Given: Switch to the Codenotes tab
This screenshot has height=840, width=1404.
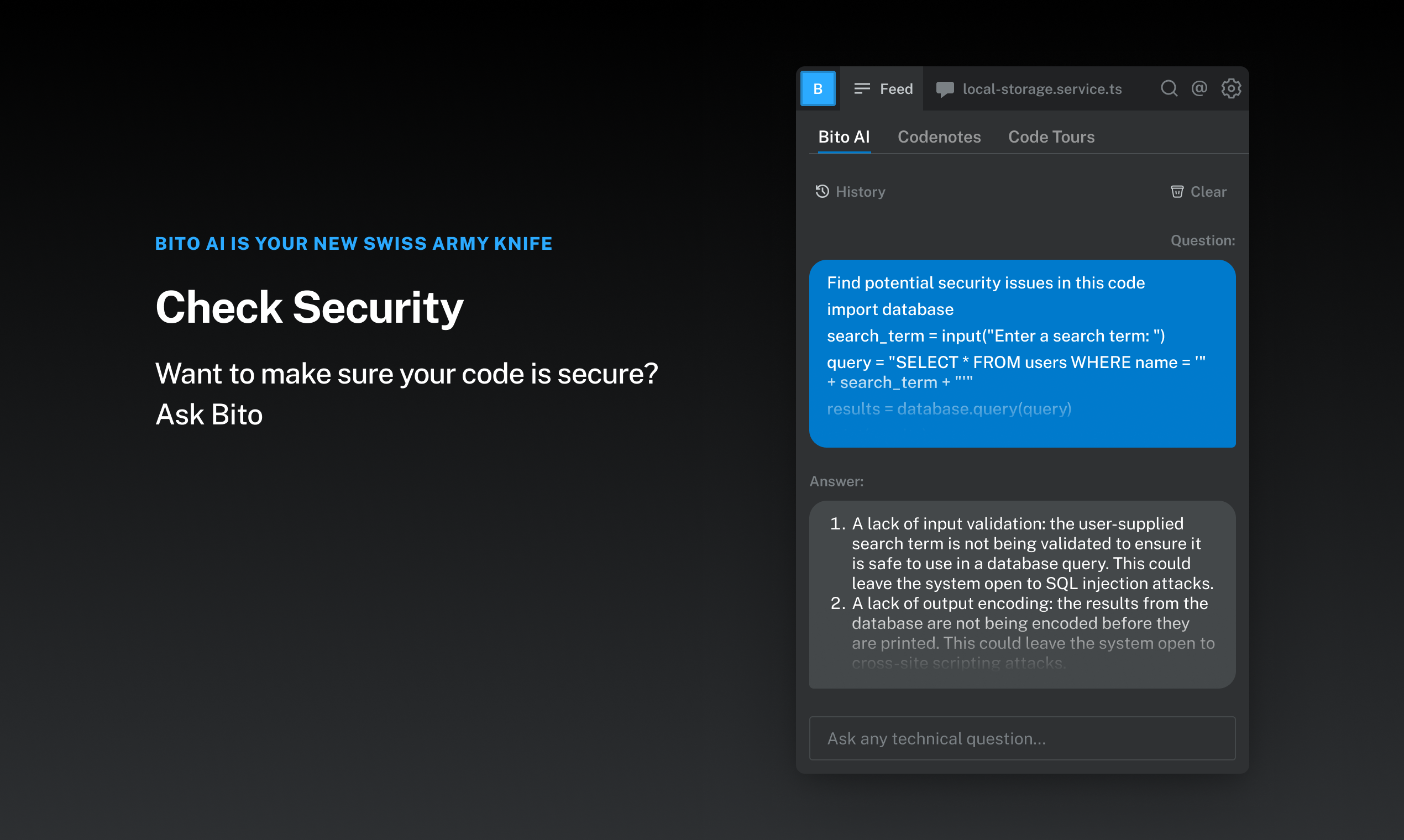Looking at the screenshot, I should (939, 137).
